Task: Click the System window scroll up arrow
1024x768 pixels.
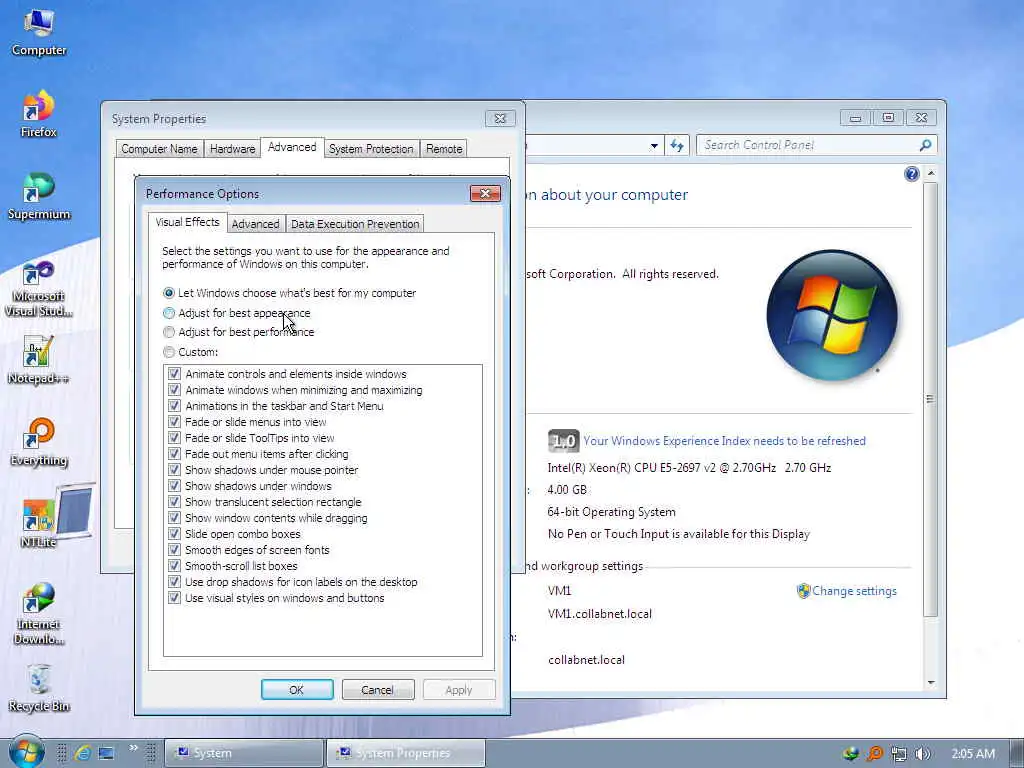Action: click(931, 173)
